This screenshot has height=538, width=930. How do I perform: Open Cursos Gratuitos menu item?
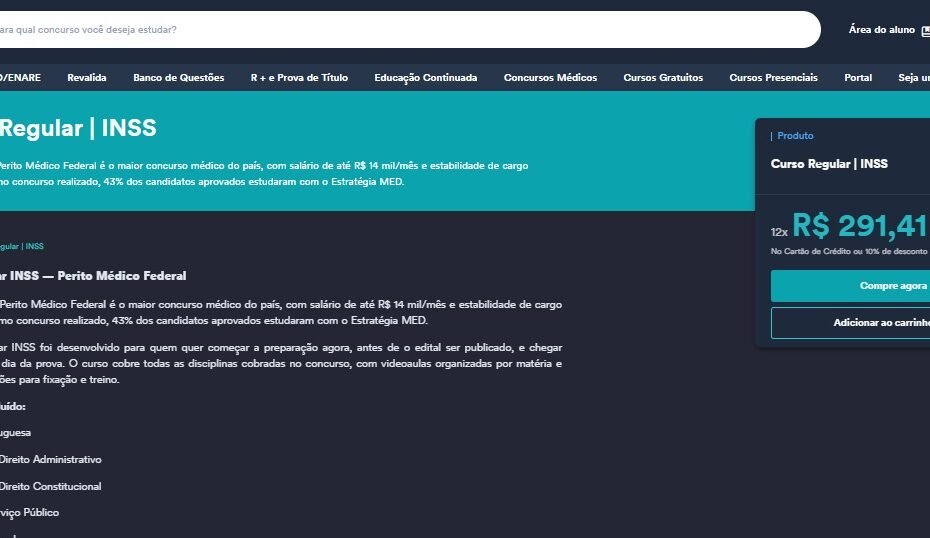coord(663,78)
